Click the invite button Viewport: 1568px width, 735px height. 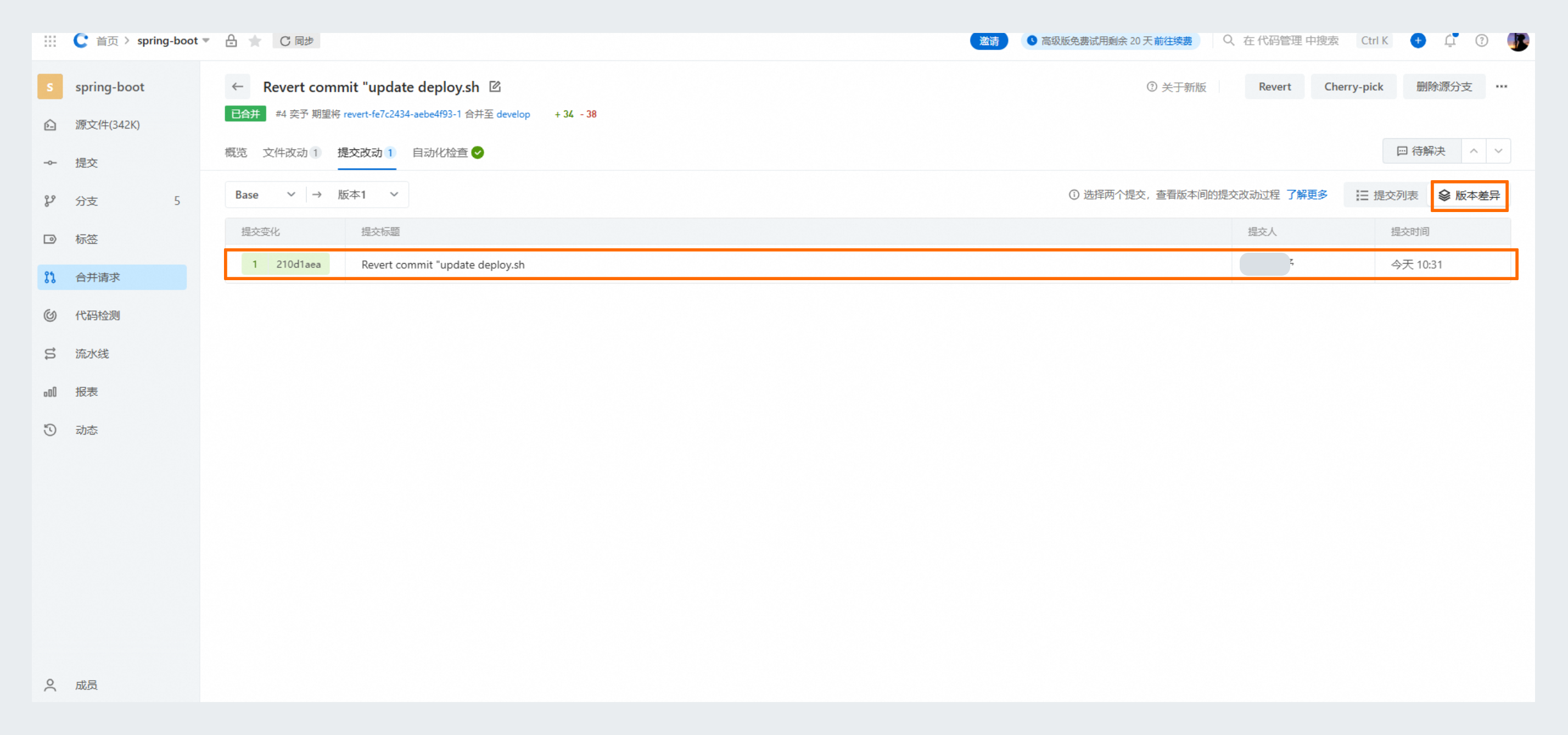point(989,41)
